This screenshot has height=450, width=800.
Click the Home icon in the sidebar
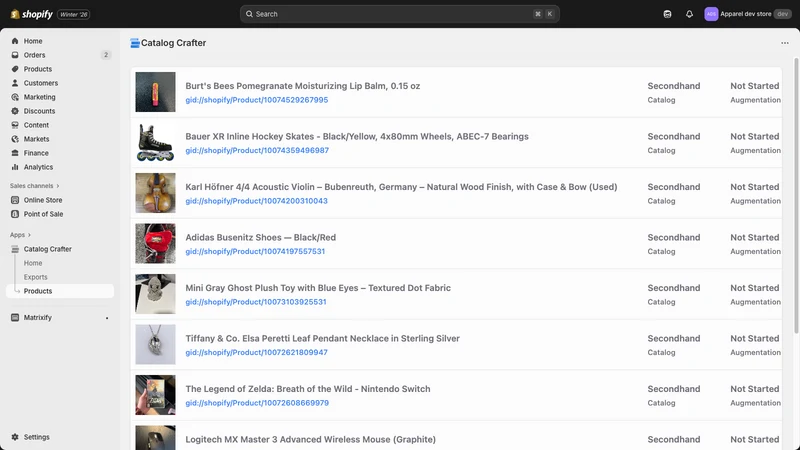click(x=15, y=41)
